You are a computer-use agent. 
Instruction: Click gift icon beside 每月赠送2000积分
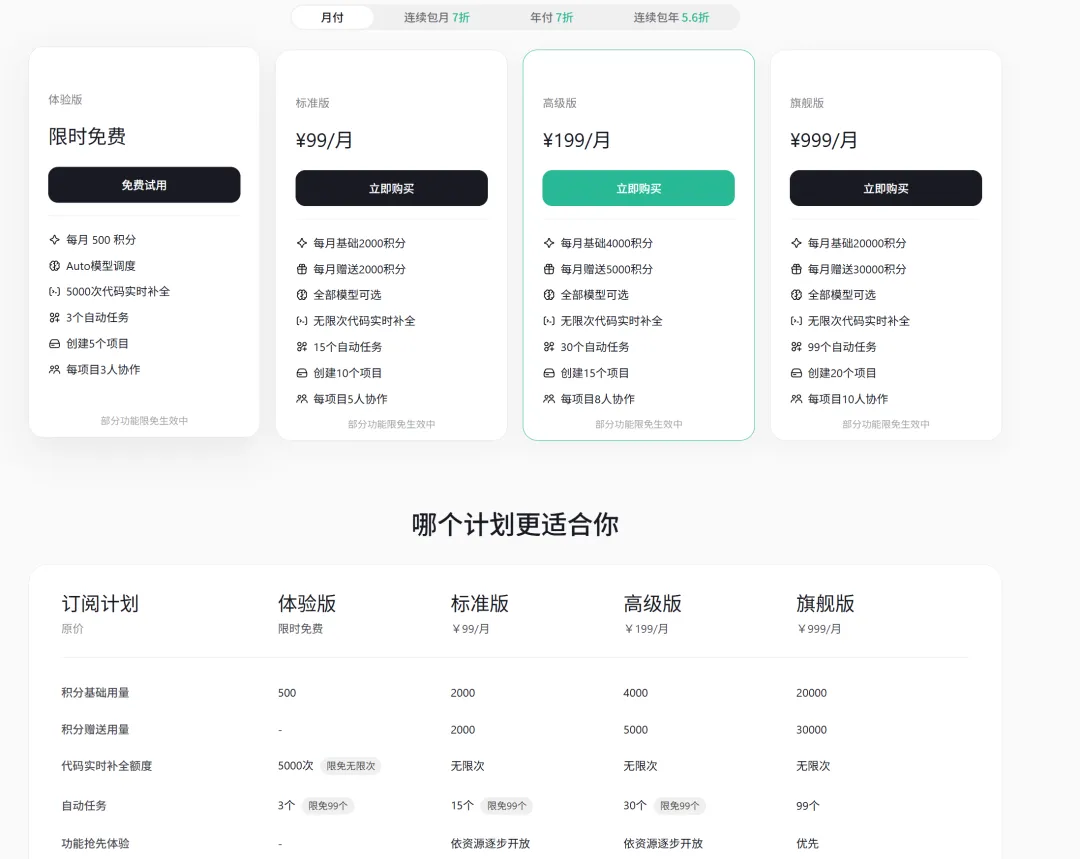[x=302, y=269]
